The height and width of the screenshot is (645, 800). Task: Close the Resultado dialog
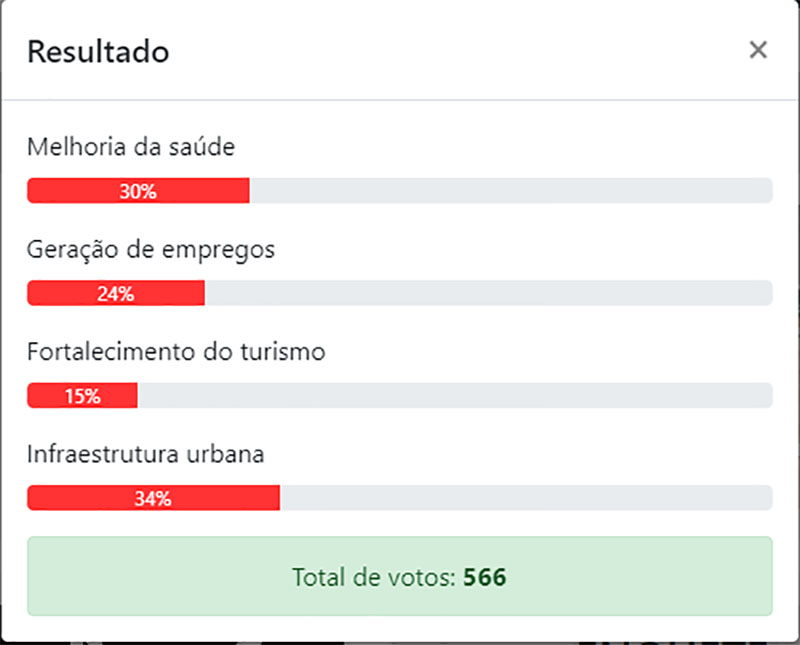758,50
